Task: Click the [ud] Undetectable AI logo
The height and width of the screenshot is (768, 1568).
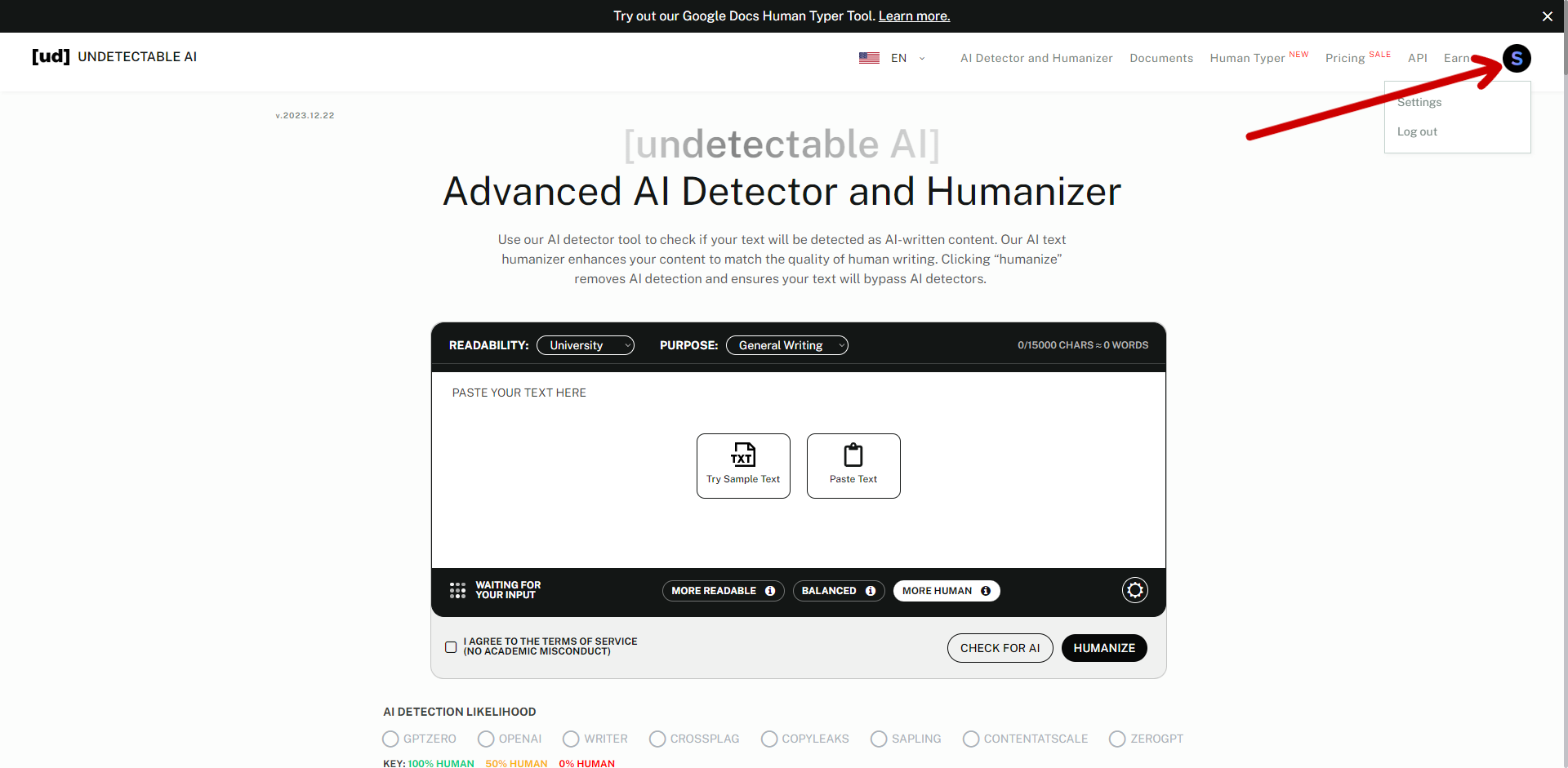Action: 114,56
